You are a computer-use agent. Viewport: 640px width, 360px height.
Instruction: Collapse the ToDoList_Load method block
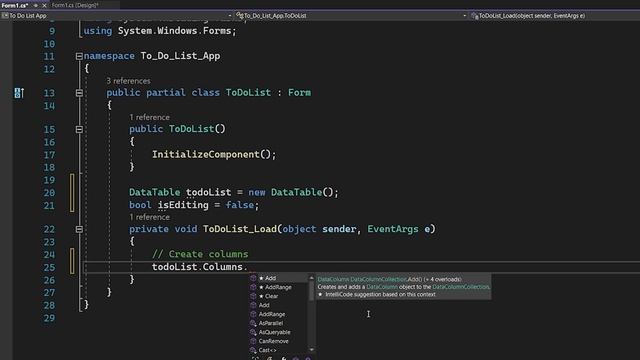point(79,229)
